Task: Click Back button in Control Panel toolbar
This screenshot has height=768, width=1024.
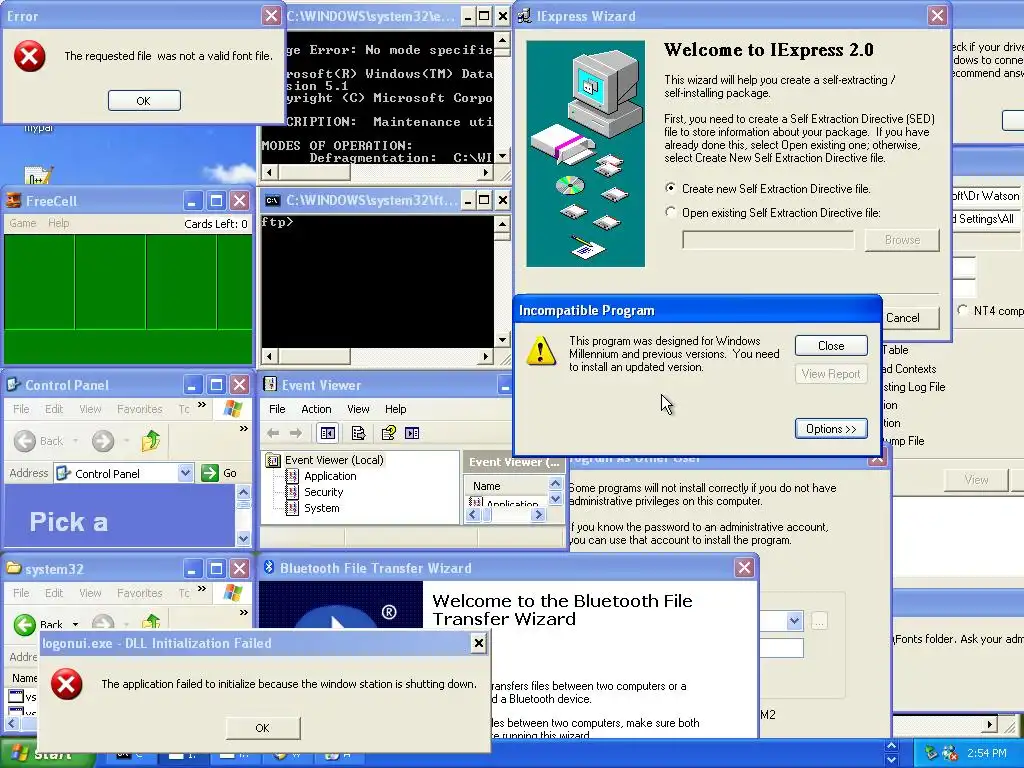Action: pos(39,441)
